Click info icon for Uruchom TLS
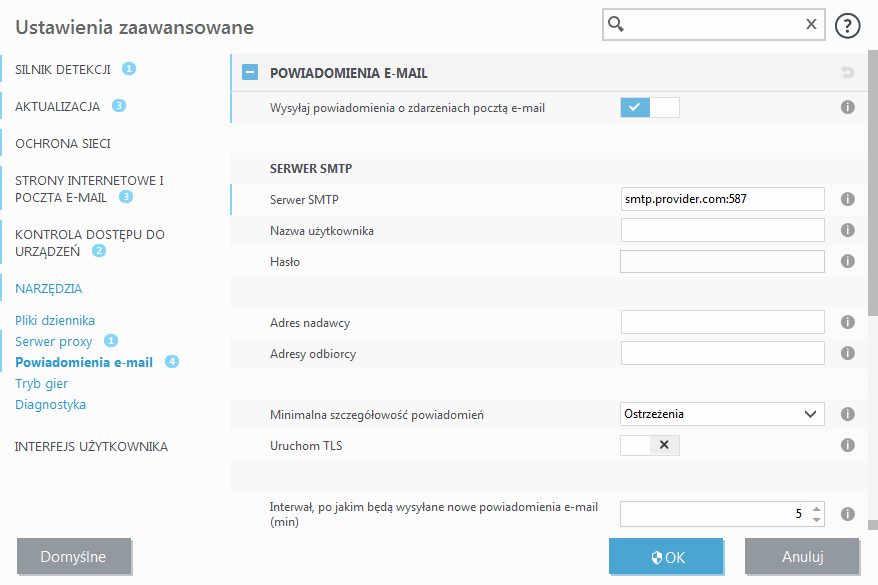 pyautogui.click(x=848, y=445)
